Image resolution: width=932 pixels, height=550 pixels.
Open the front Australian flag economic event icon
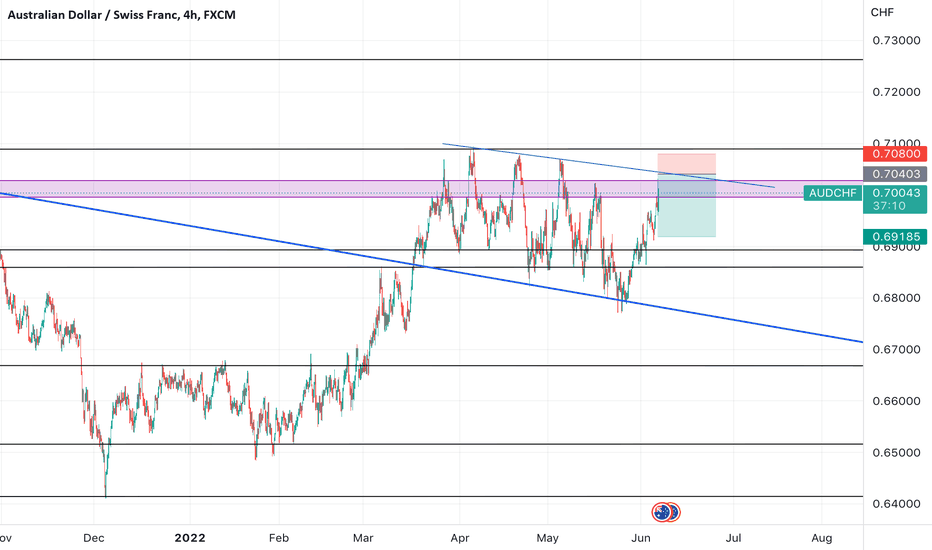tap(662, 512)
